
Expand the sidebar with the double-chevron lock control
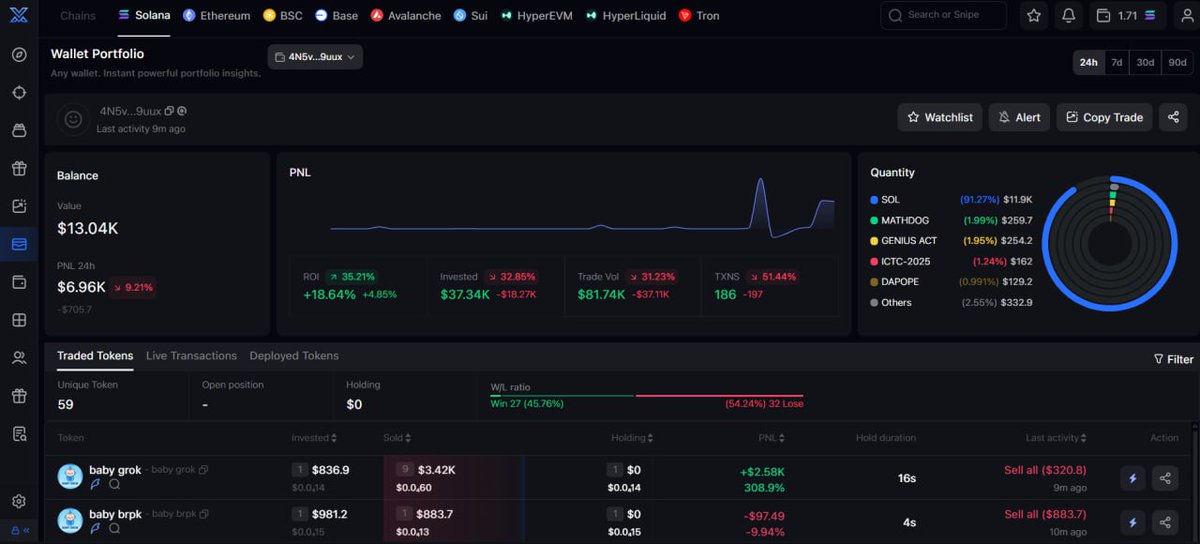[20, 531]
